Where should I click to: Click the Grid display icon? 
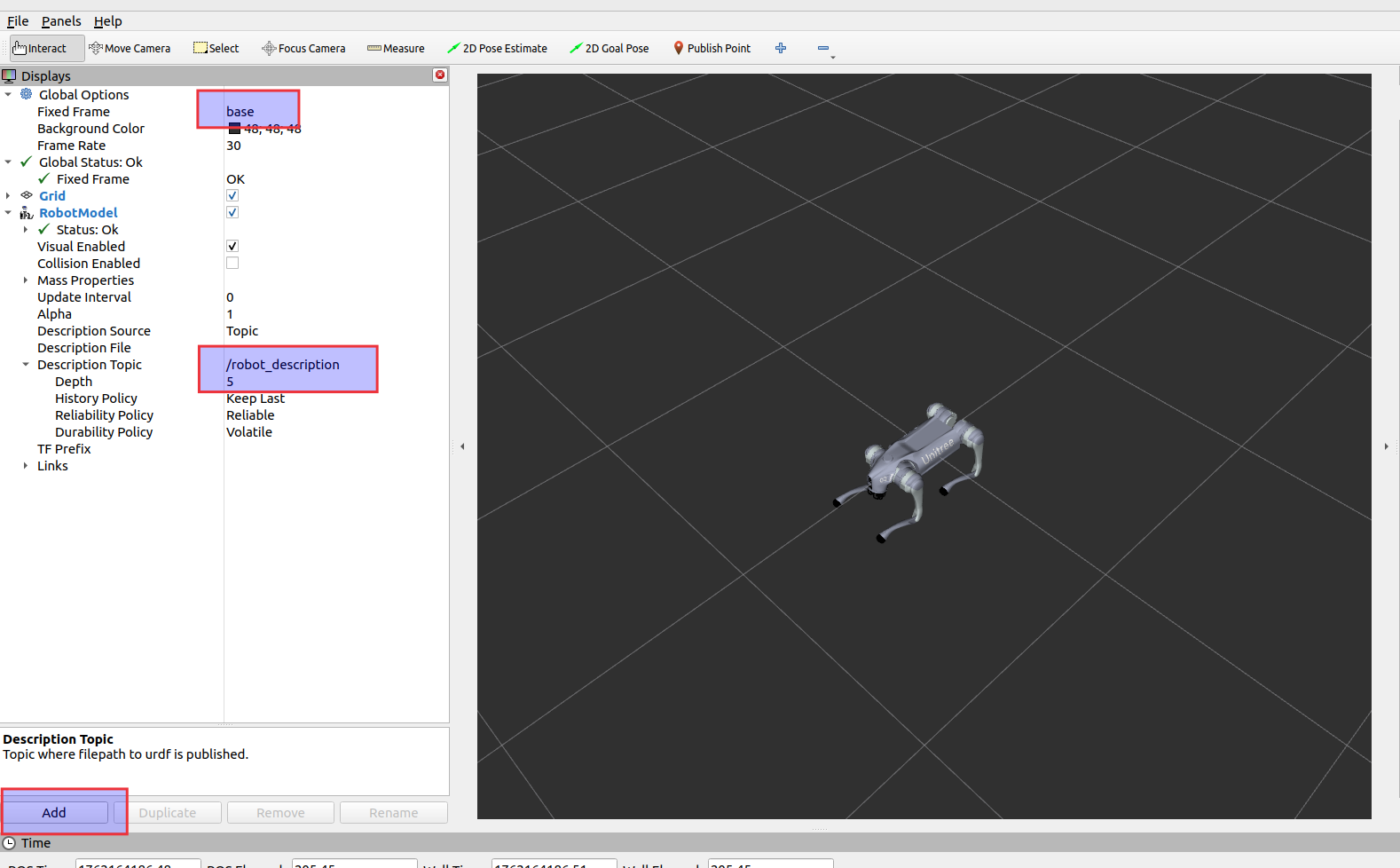[x=27, y=195]
